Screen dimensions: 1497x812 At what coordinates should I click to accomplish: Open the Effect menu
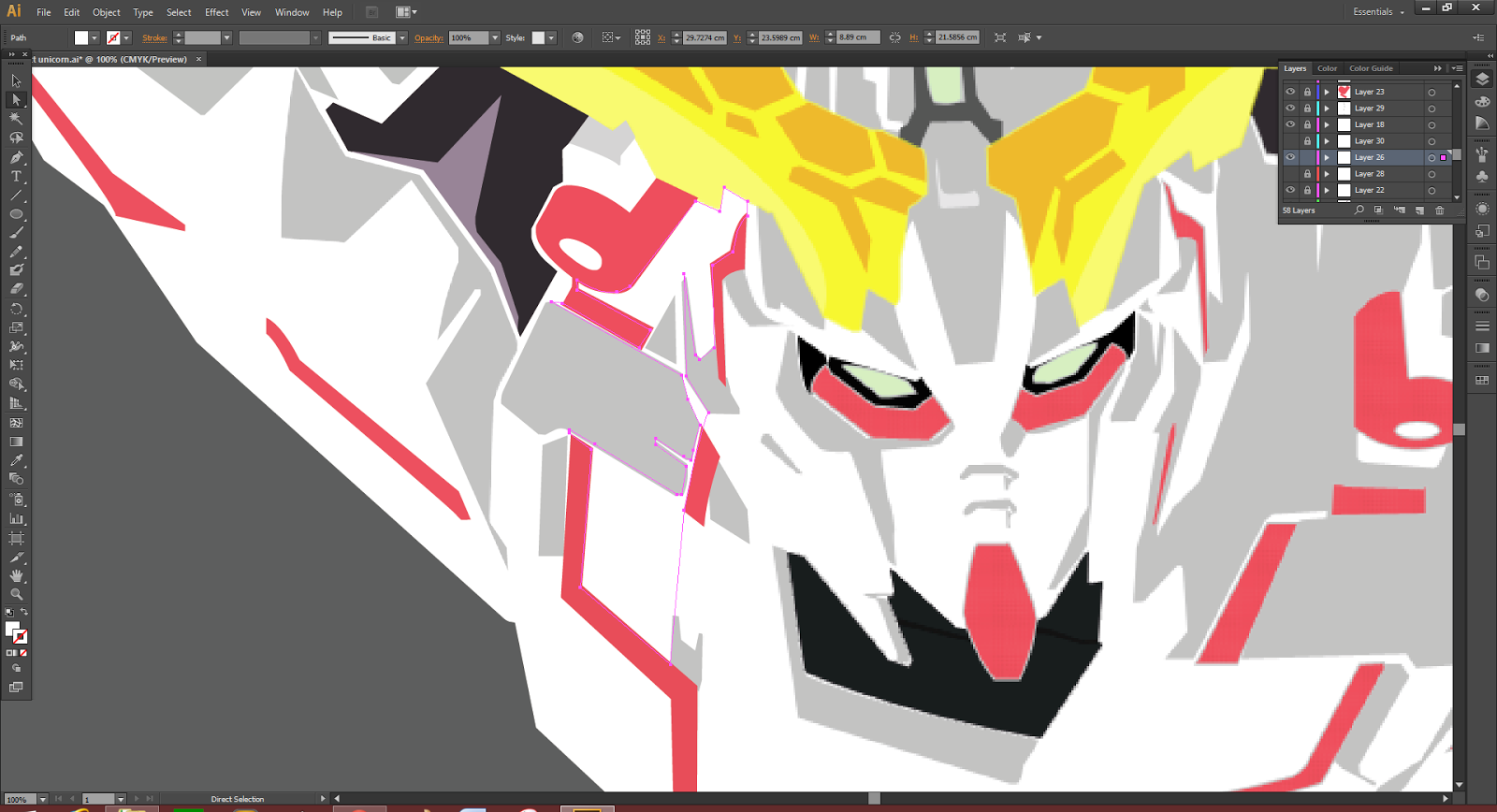[x=217, y=12]
